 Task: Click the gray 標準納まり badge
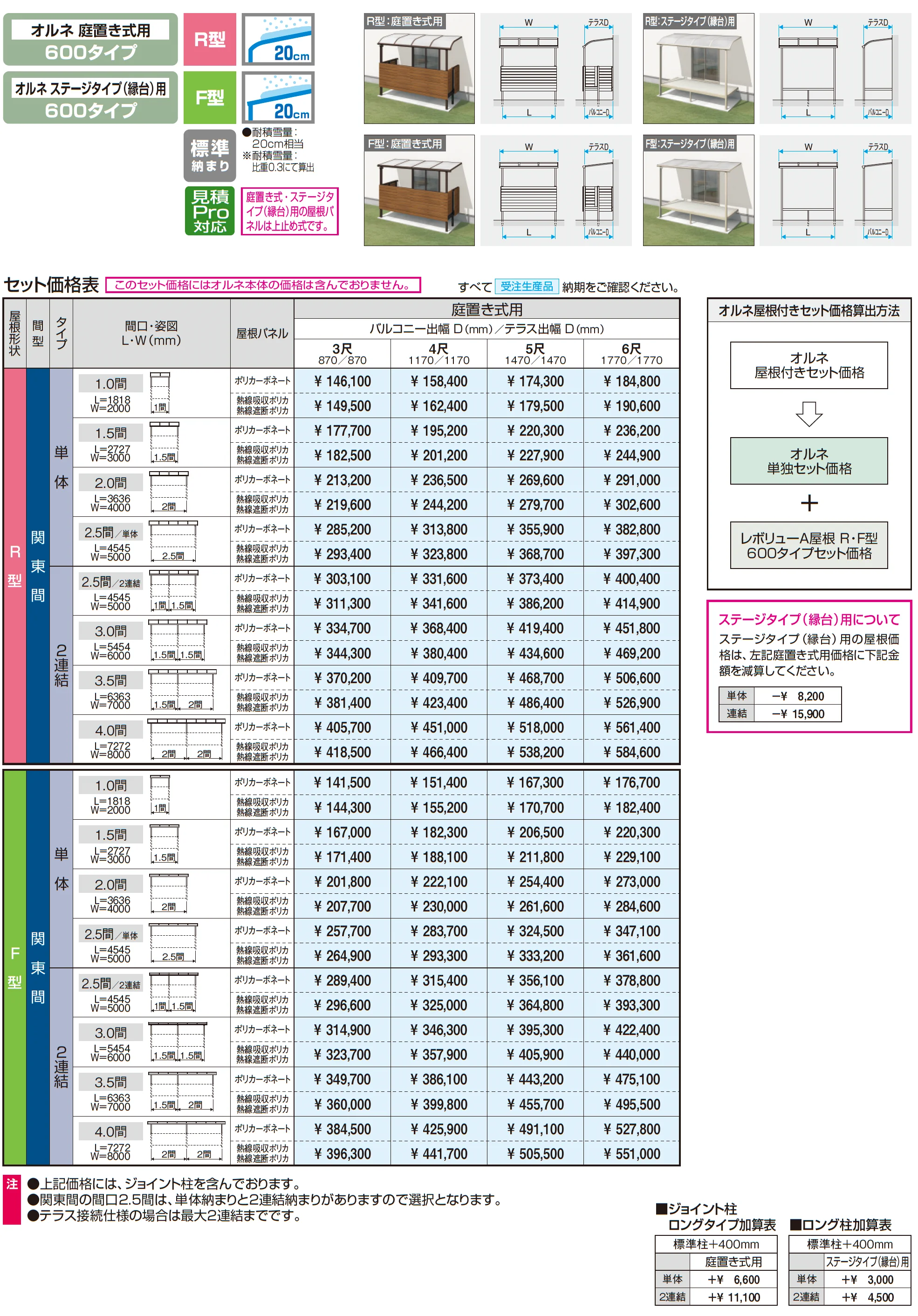coord(210,156)
